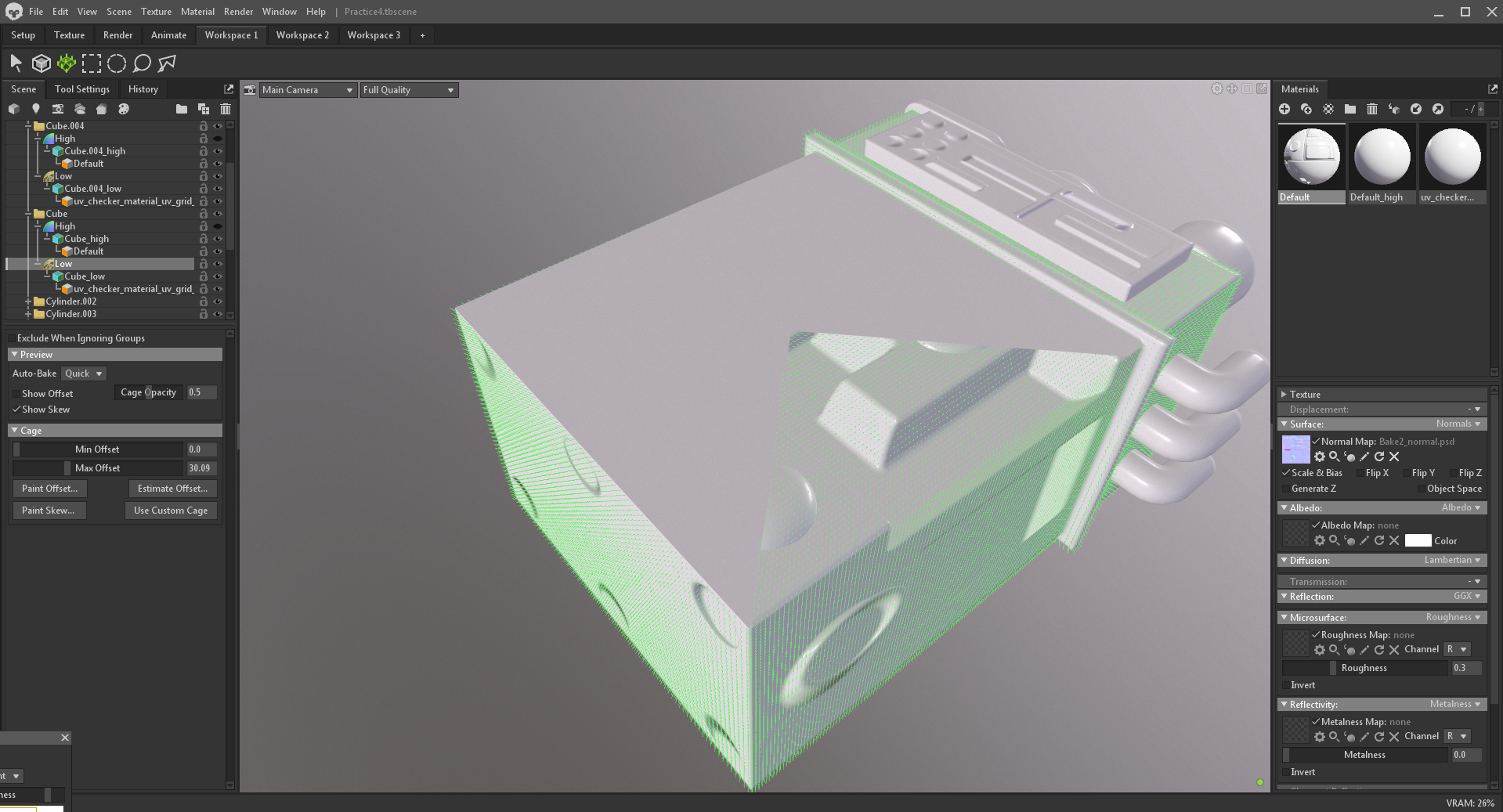Open the Full Quality dropdown

[409, 90]
